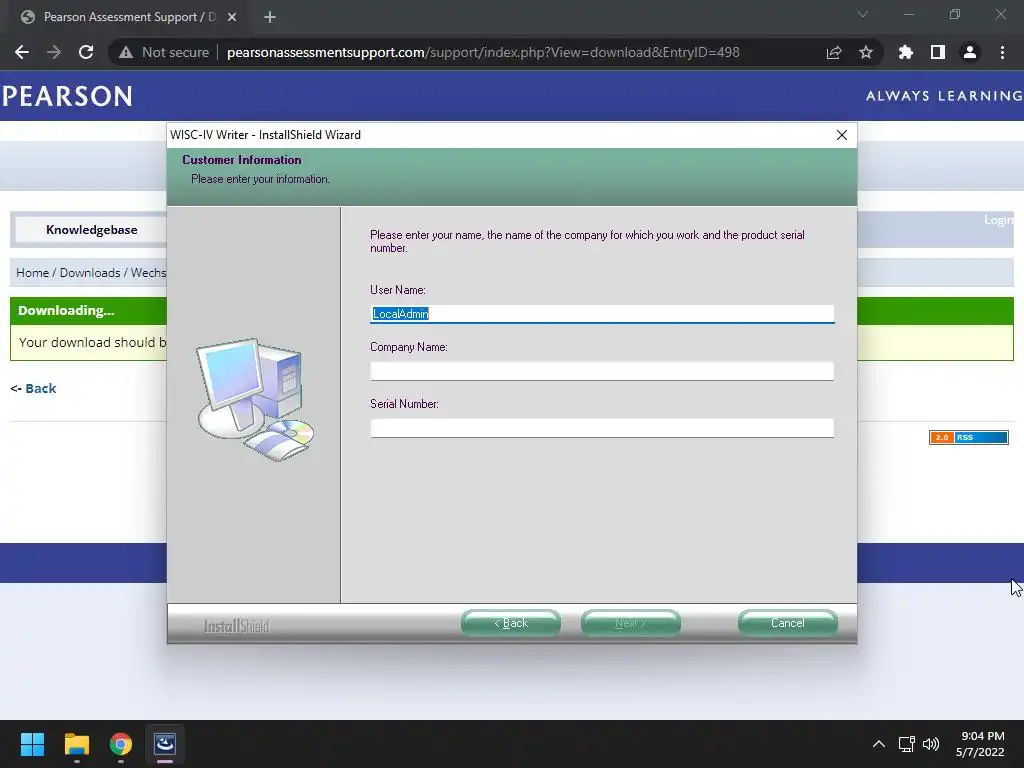This screenshot has width=1024, height=768.
Task: Click the Downloads breadcrumb link
Action: (x=90, y=273)
